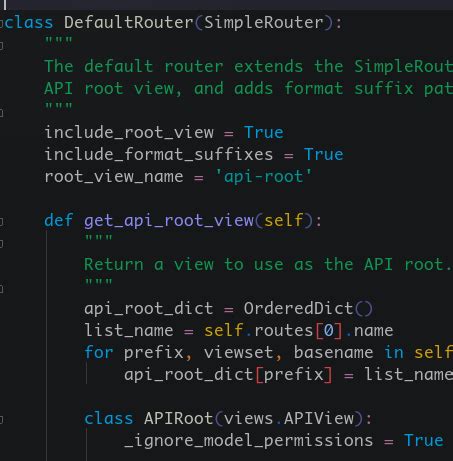Click the in keyword of the for loop
The image size is (453, 461).
pos(394,352)
